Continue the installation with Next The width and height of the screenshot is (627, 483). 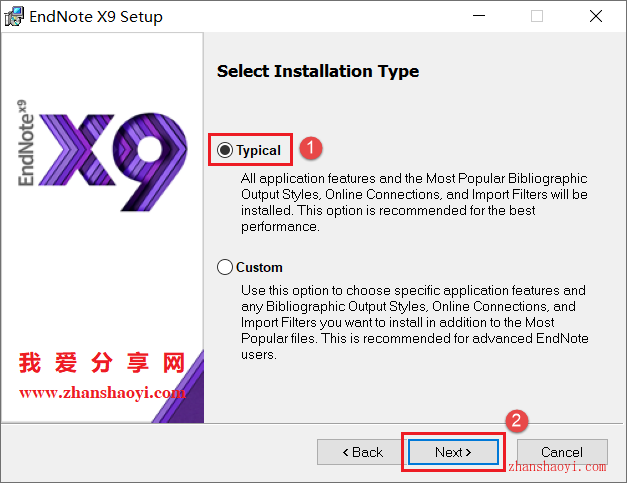[x=453, y=452]
